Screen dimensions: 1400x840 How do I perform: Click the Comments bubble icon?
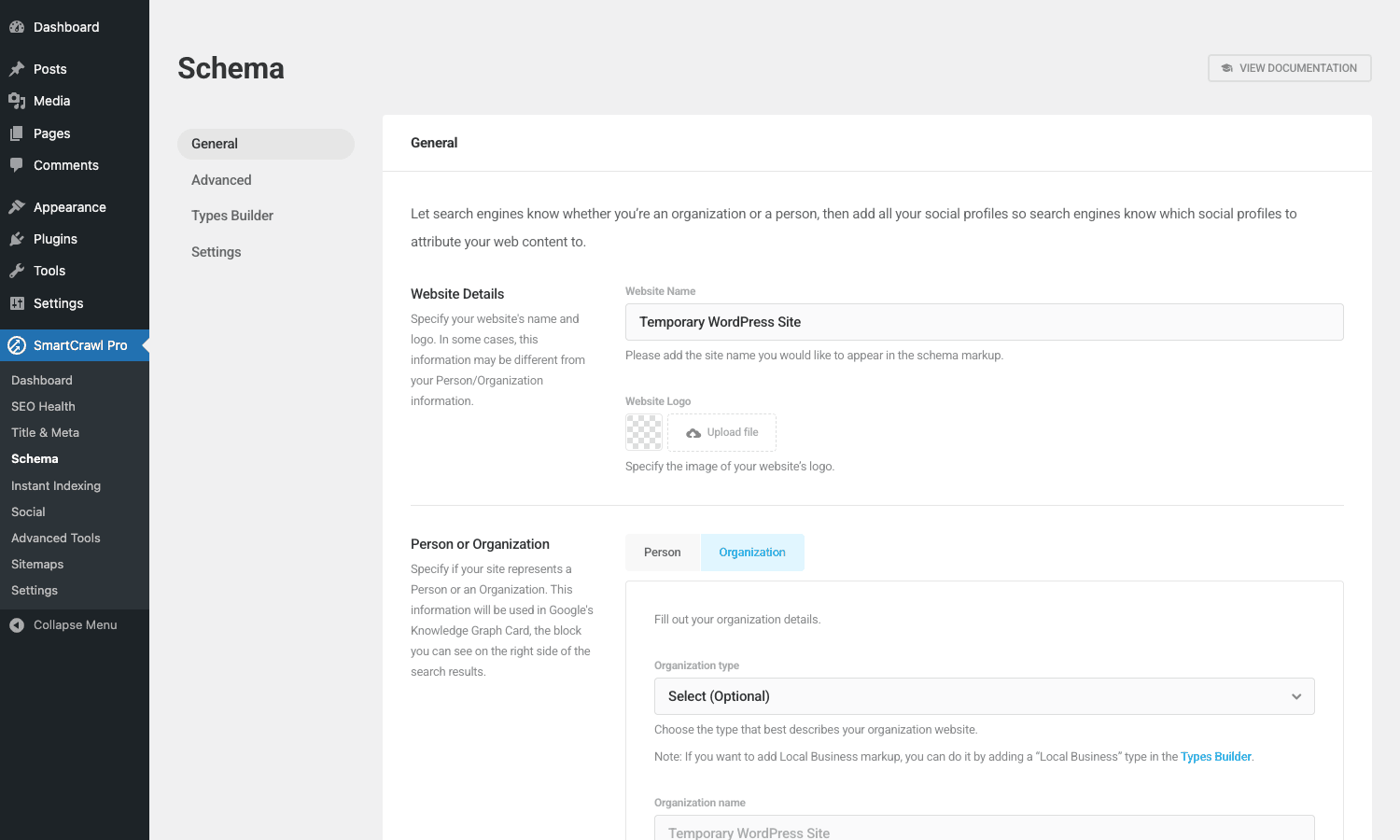pos(17,165)
